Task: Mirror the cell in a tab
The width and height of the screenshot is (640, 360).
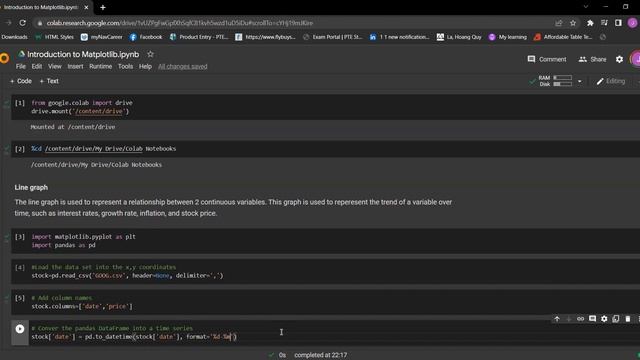Action: pos(616,319)
